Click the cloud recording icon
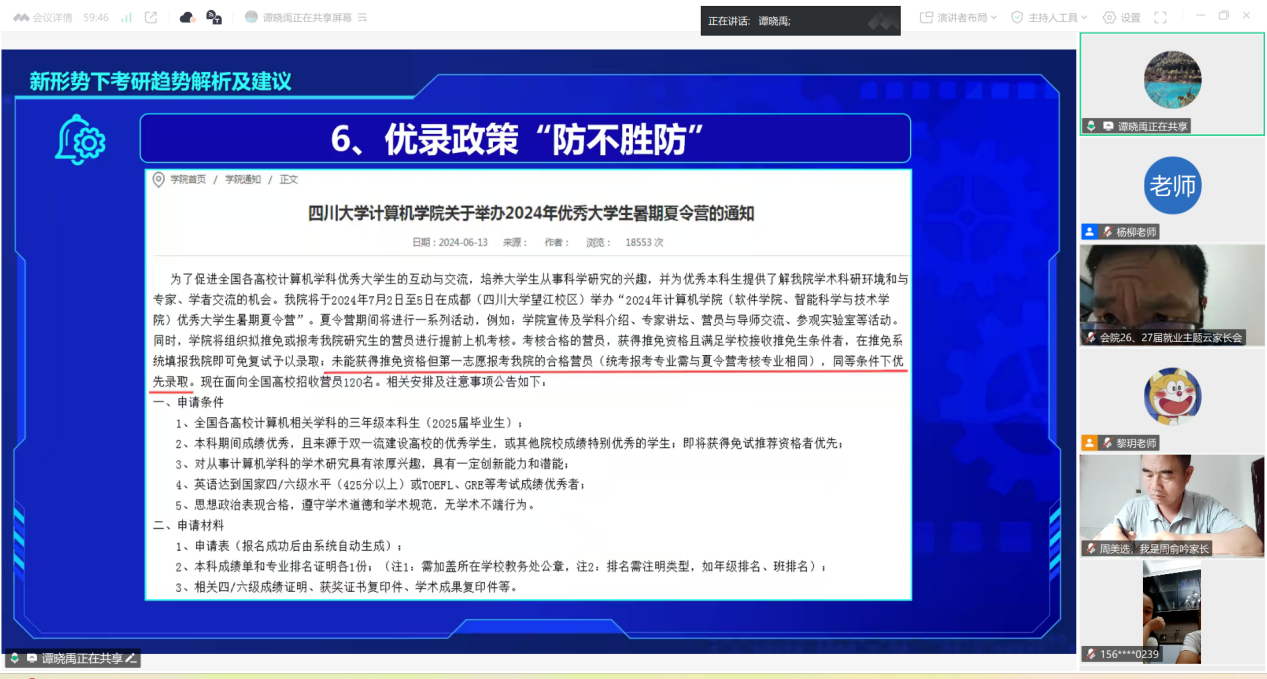This screenshot has height=679, width=1267. 187,17
